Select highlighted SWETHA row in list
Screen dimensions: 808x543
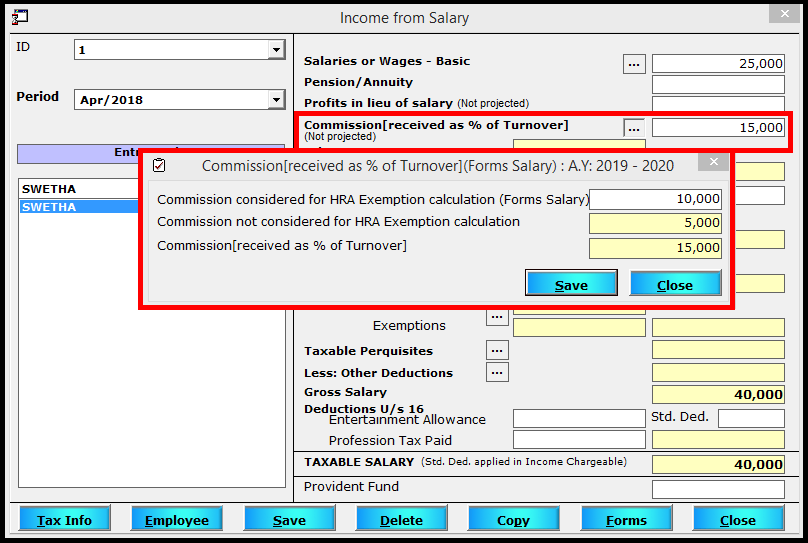(x=79, y=207)
